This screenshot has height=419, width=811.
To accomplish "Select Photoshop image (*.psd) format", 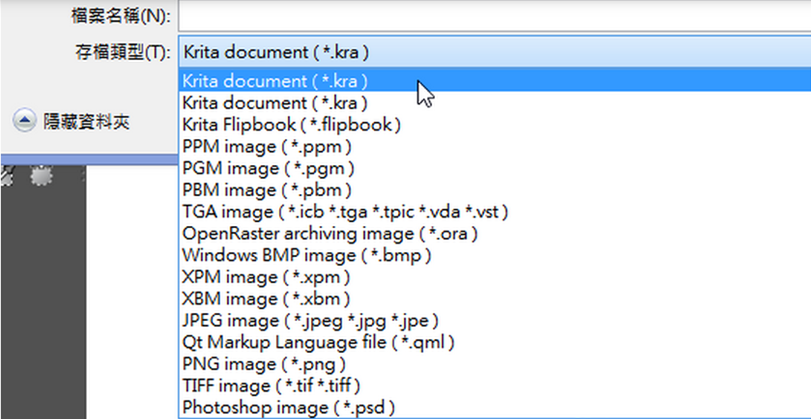I will tap(494, 408).
